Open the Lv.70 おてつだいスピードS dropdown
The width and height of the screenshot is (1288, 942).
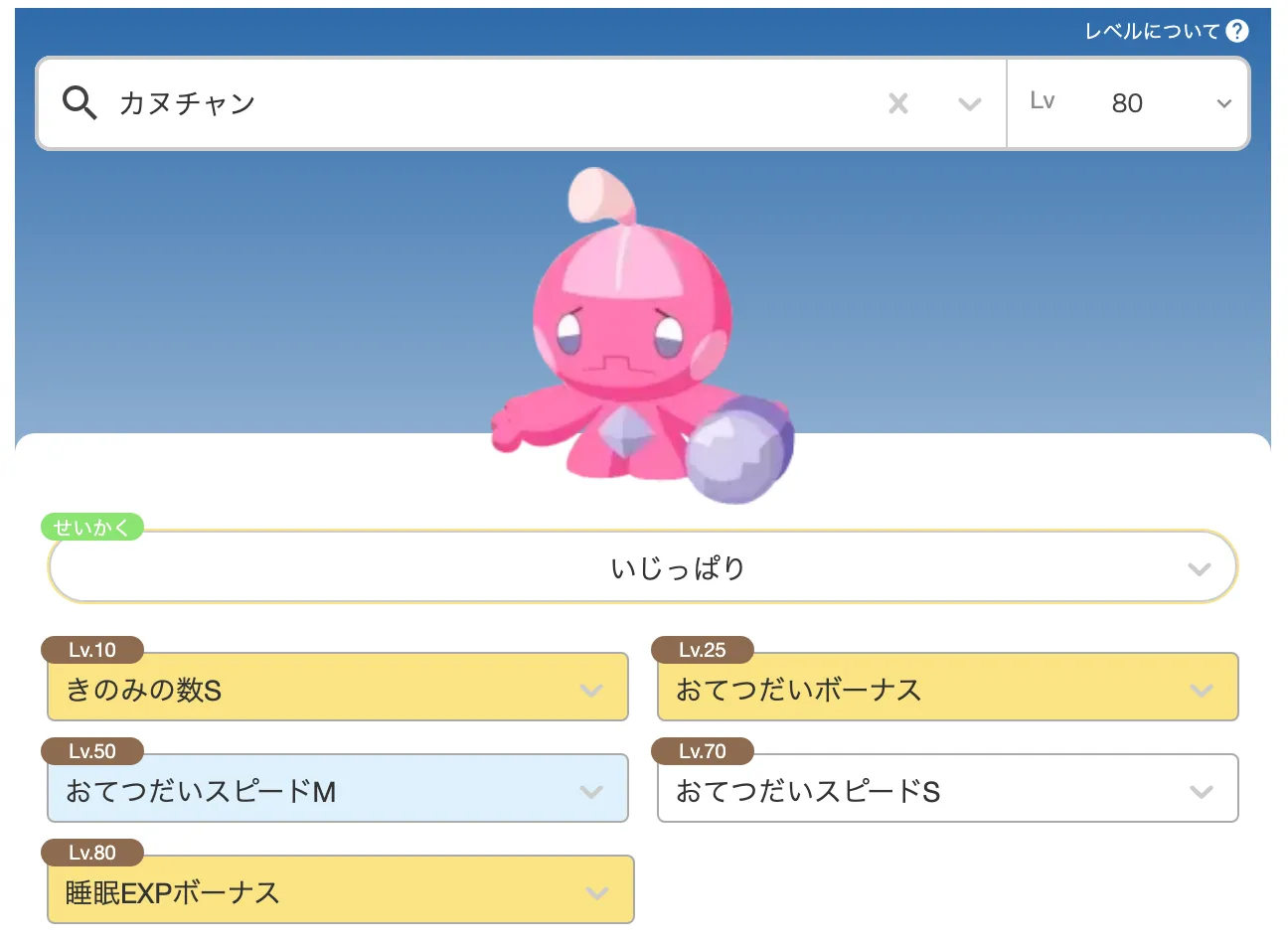pos(948,788)
